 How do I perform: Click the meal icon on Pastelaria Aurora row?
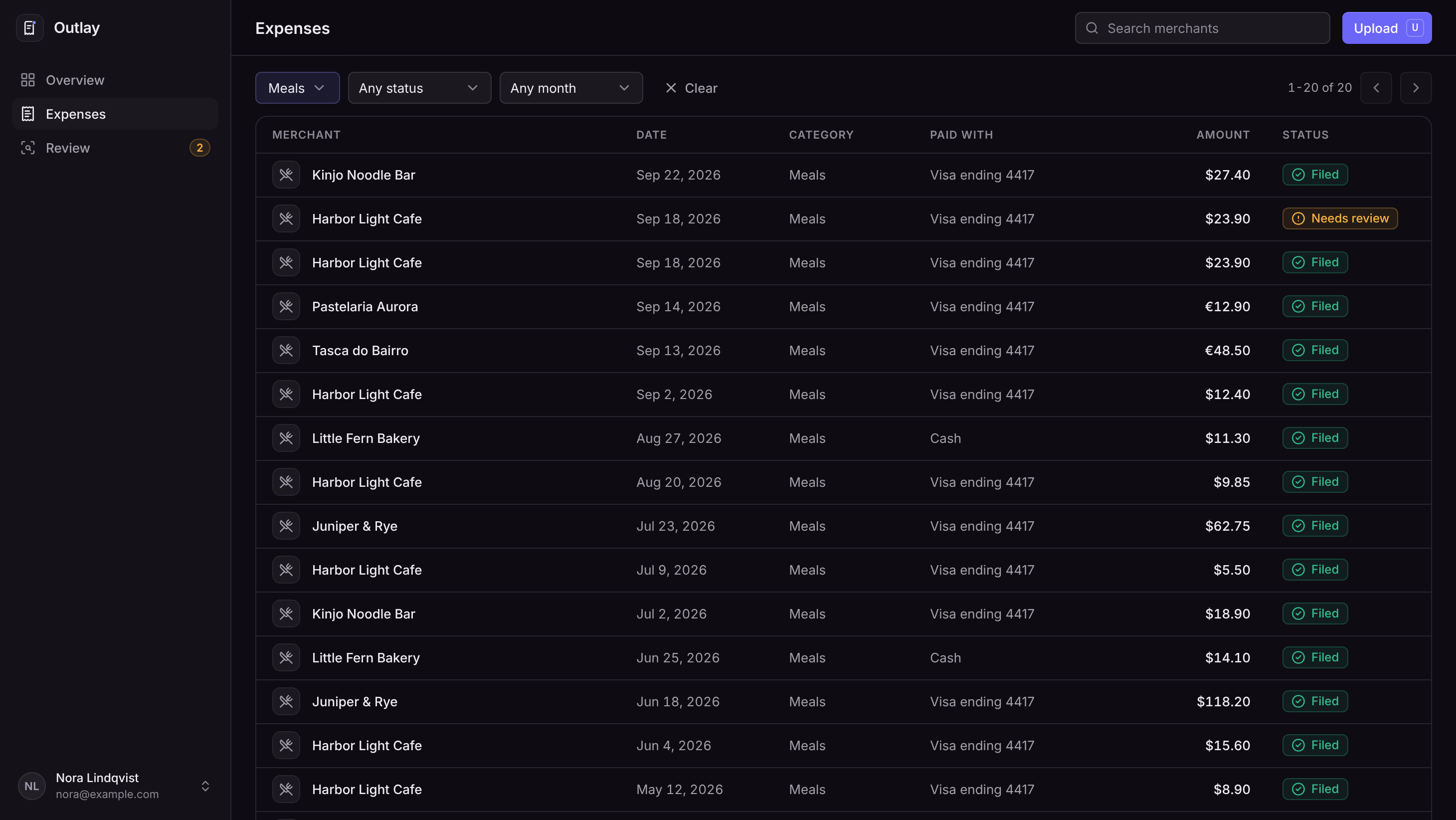click(286, 307)
